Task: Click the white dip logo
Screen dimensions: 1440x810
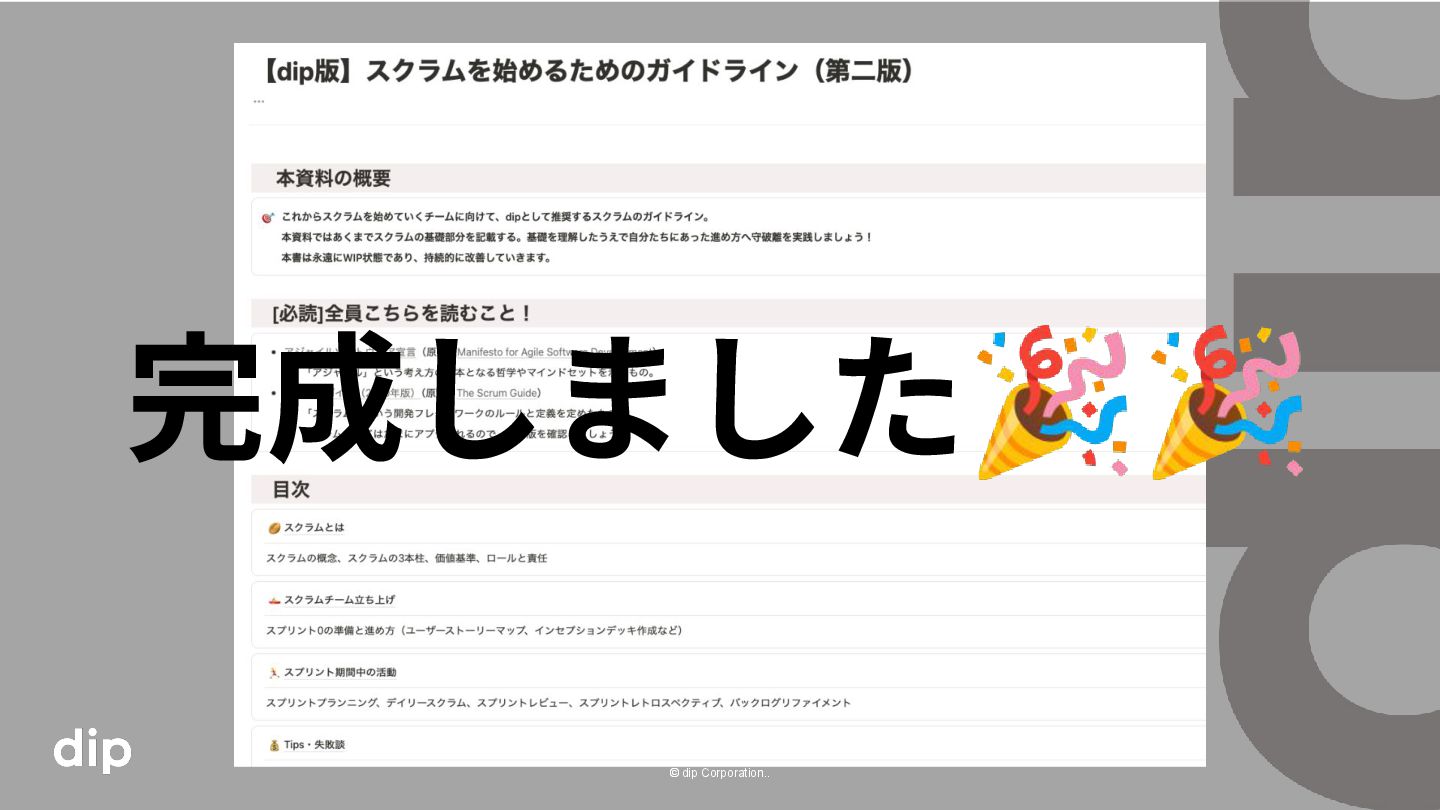Action: coord(92,751)
